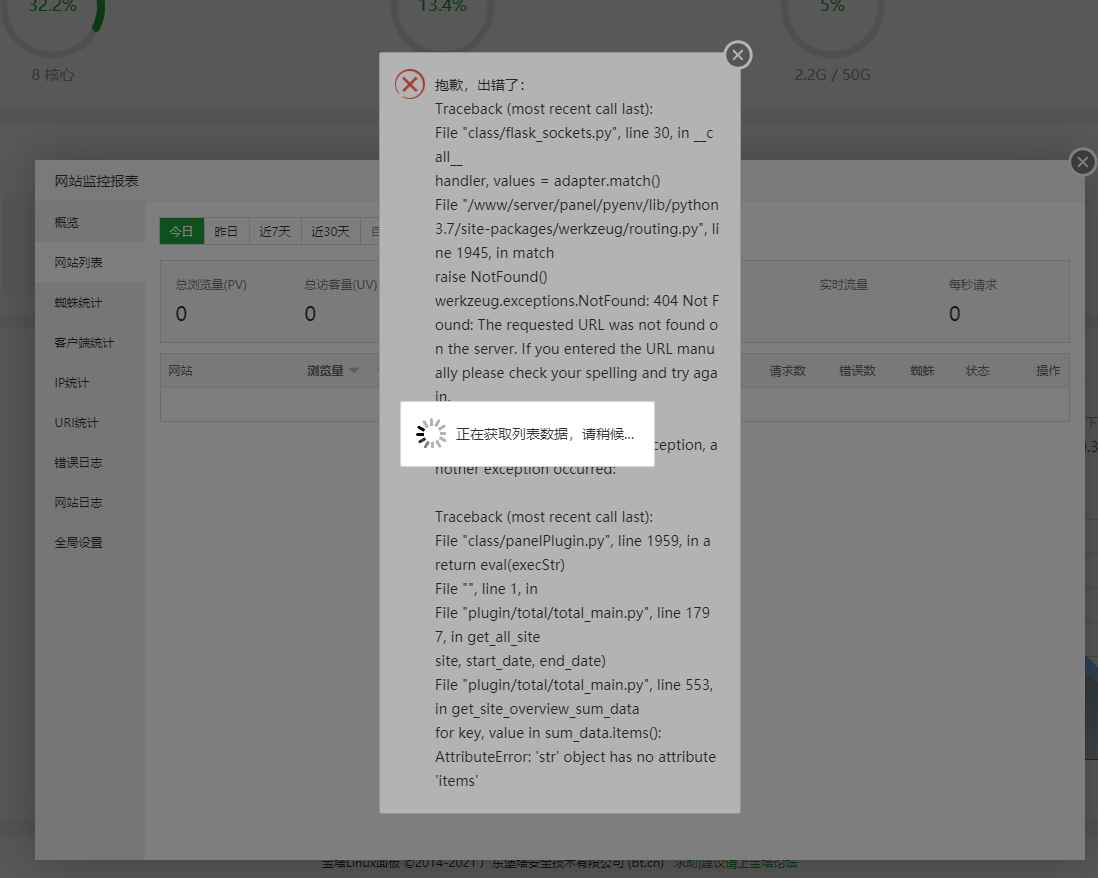1098x878 pixels.
Task: Click the 正在获取列表数据 loading message
Action: point(545,434)
